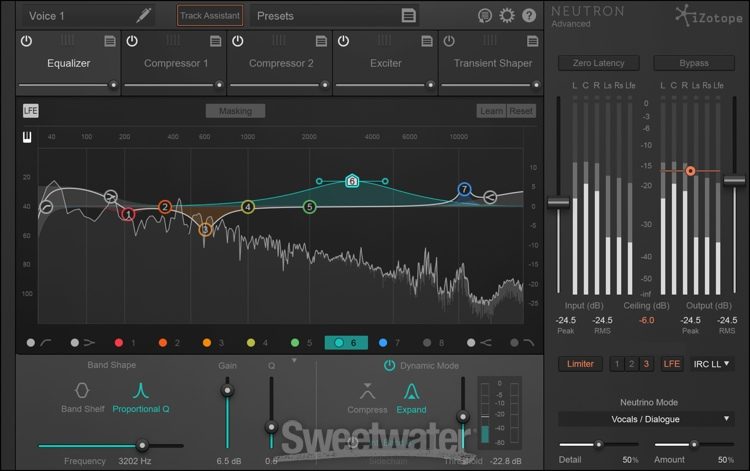Open the Transient Shaper preset list icon
The image size is (750, 471).
pyautogui.click(x=532, y=41)
